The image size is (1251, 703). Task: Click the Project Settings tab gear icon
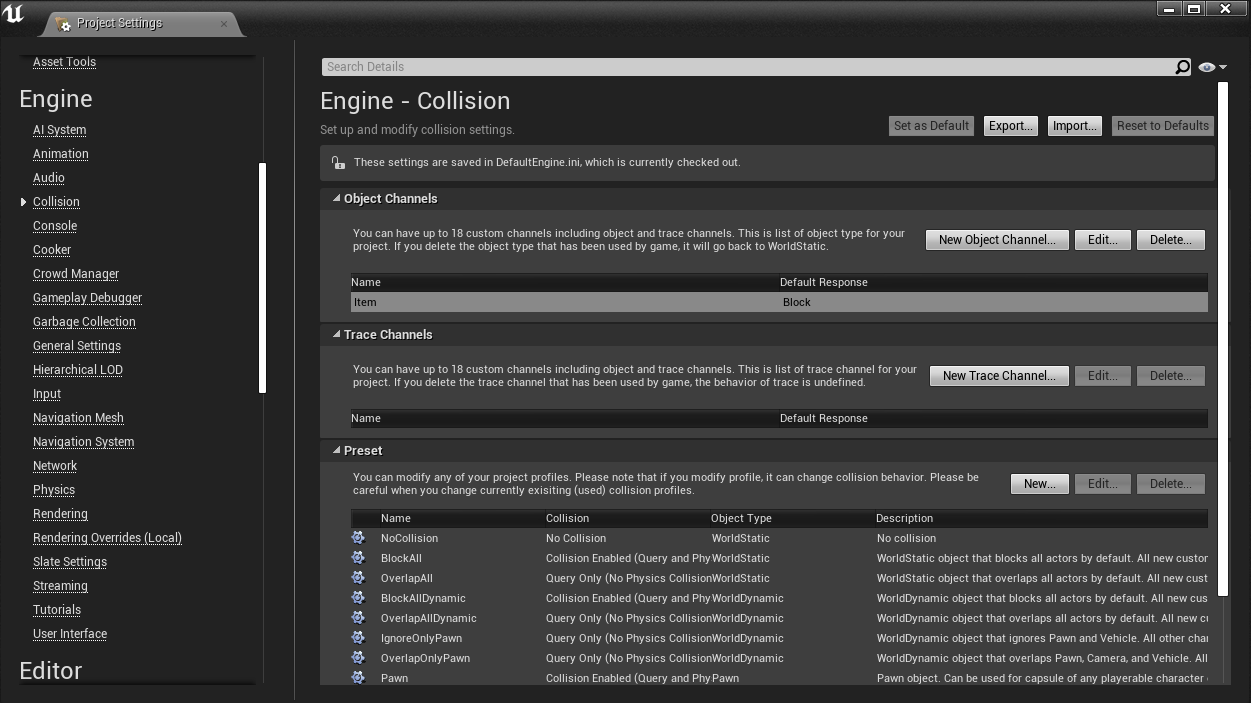coord(65,23)
